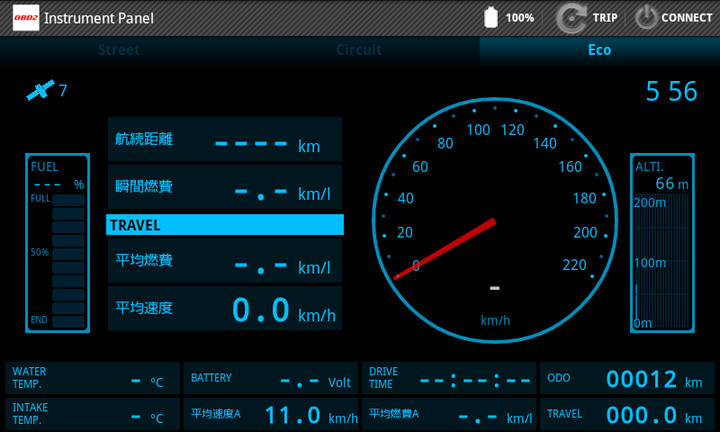Tap the ALTI. altitude gauge
This screenshot has height=432, width=720.
click(x=661, y=243)
